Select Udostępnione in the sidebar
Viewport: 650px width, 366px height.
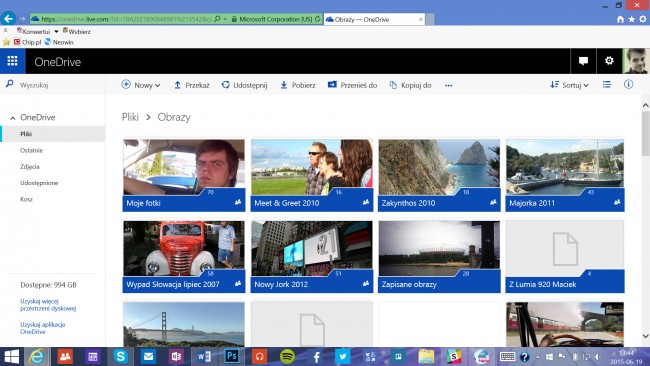click(39, 183)
